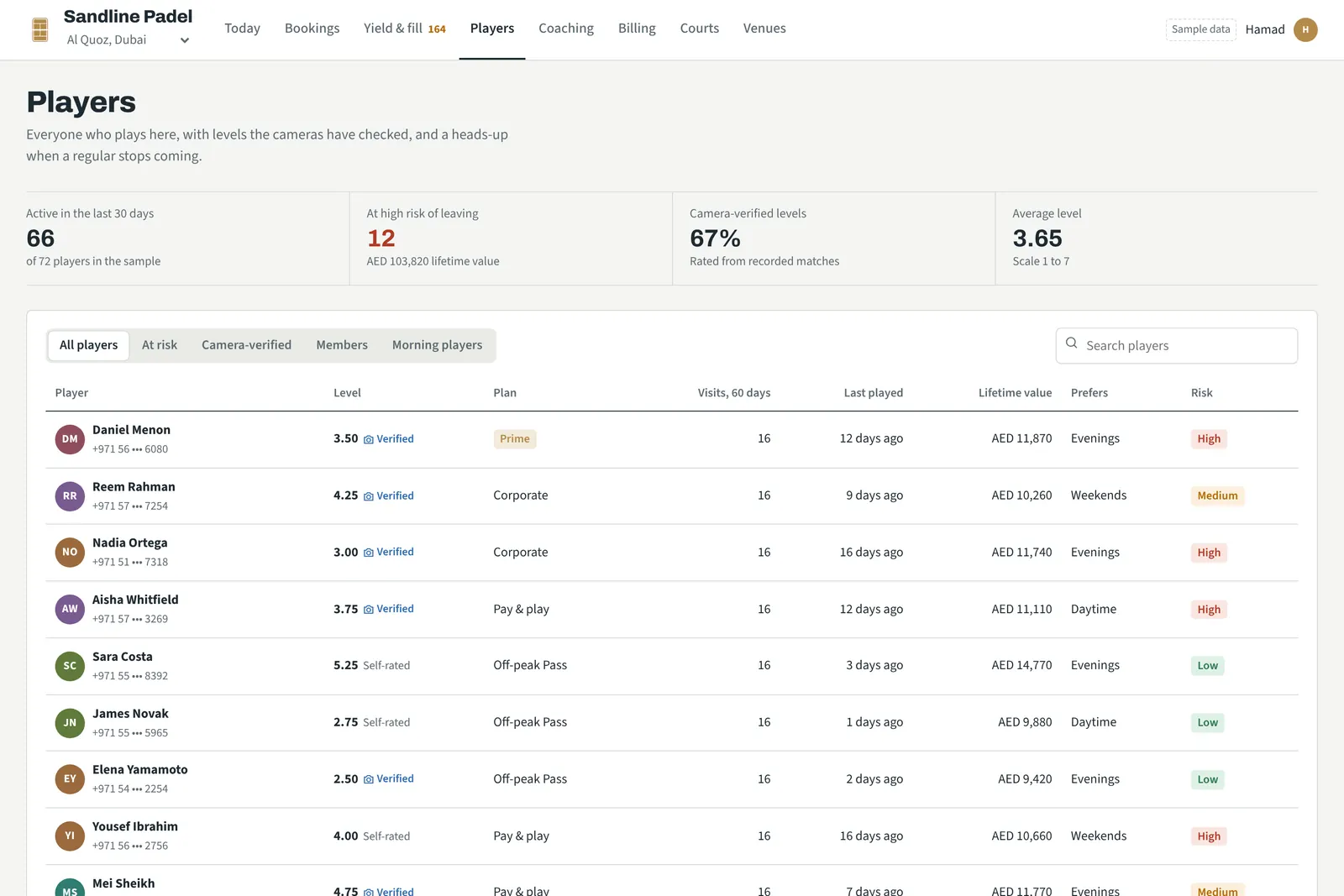Open the Billing nav tab
The height and width of the screenshot is (896, 1344).
[637, 29]
